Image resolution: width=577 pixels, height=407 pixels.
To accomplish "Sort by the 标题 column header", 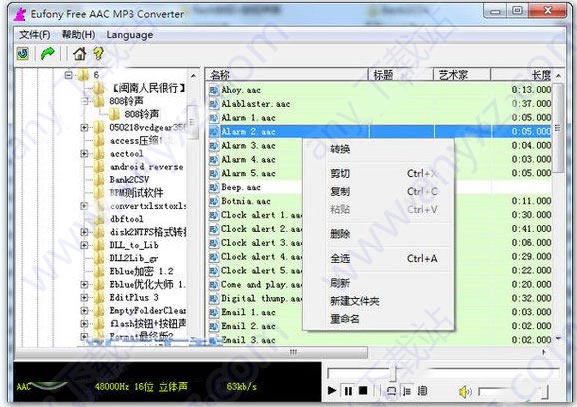I will click(x=401, y=75).
